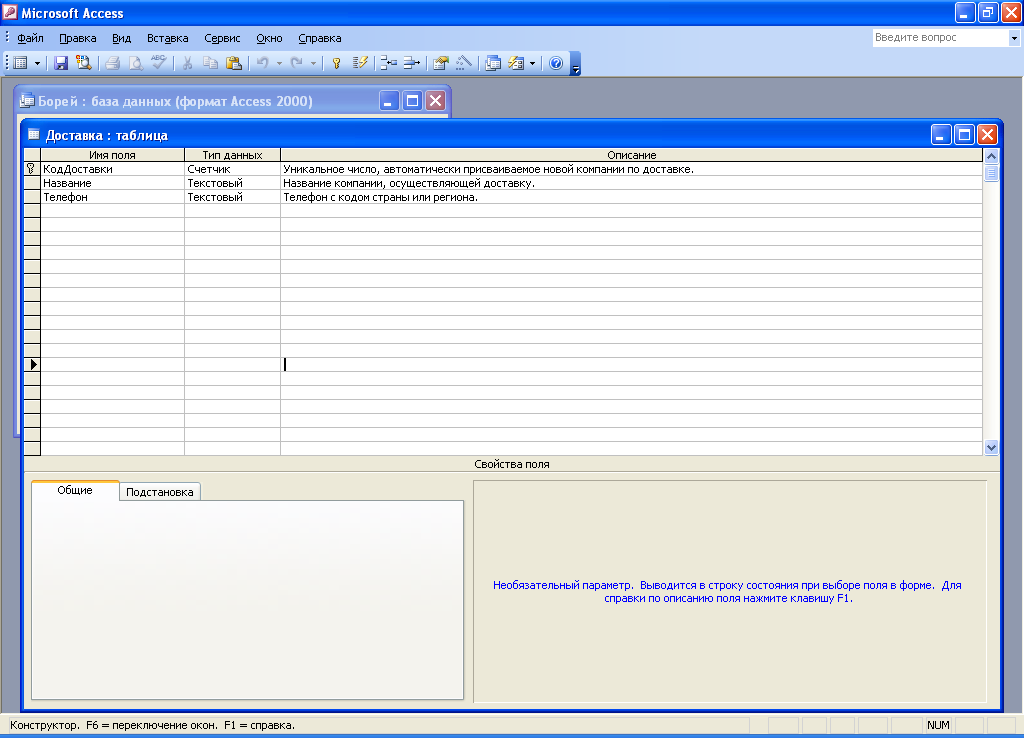
Task: Open the Справка menu
Action: (319, 38)
